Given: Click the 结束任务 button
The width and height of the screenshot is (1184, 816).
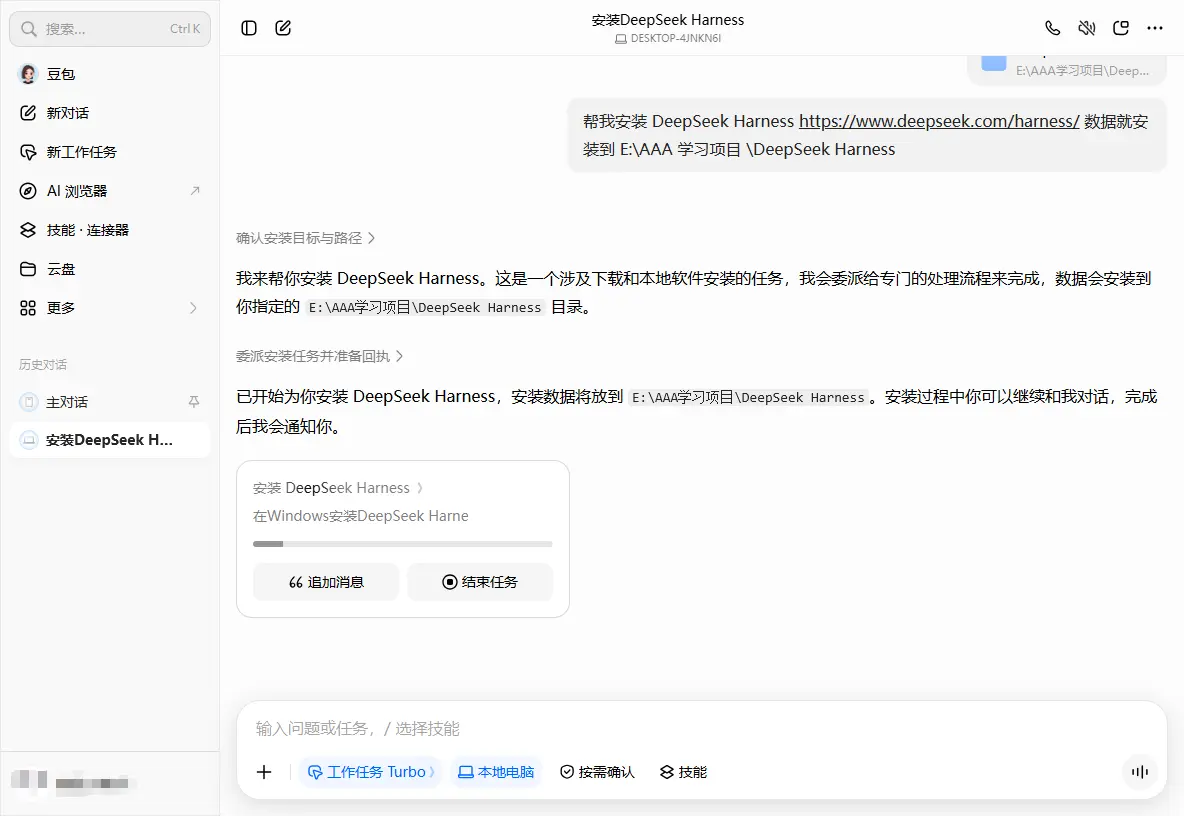Looking at the screenshot, I should point(480,582).
